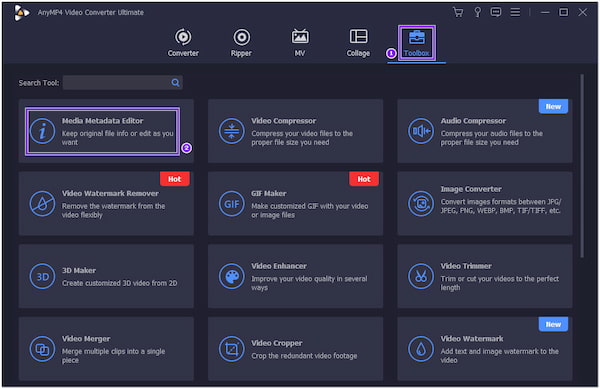600x389 pixels.
Task: Click "Merge multiple clips into a single piece"
Action: coord(113,356)
